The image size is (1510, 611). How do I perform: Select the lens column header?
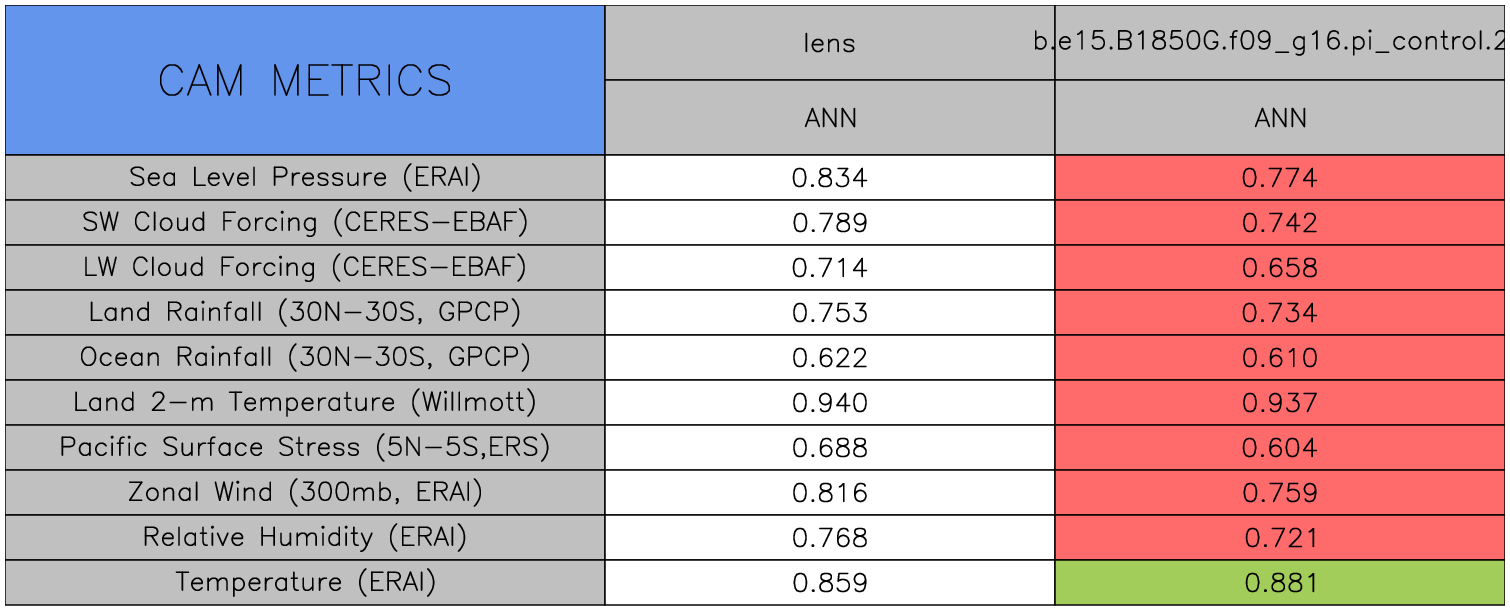tap(830, 43)
